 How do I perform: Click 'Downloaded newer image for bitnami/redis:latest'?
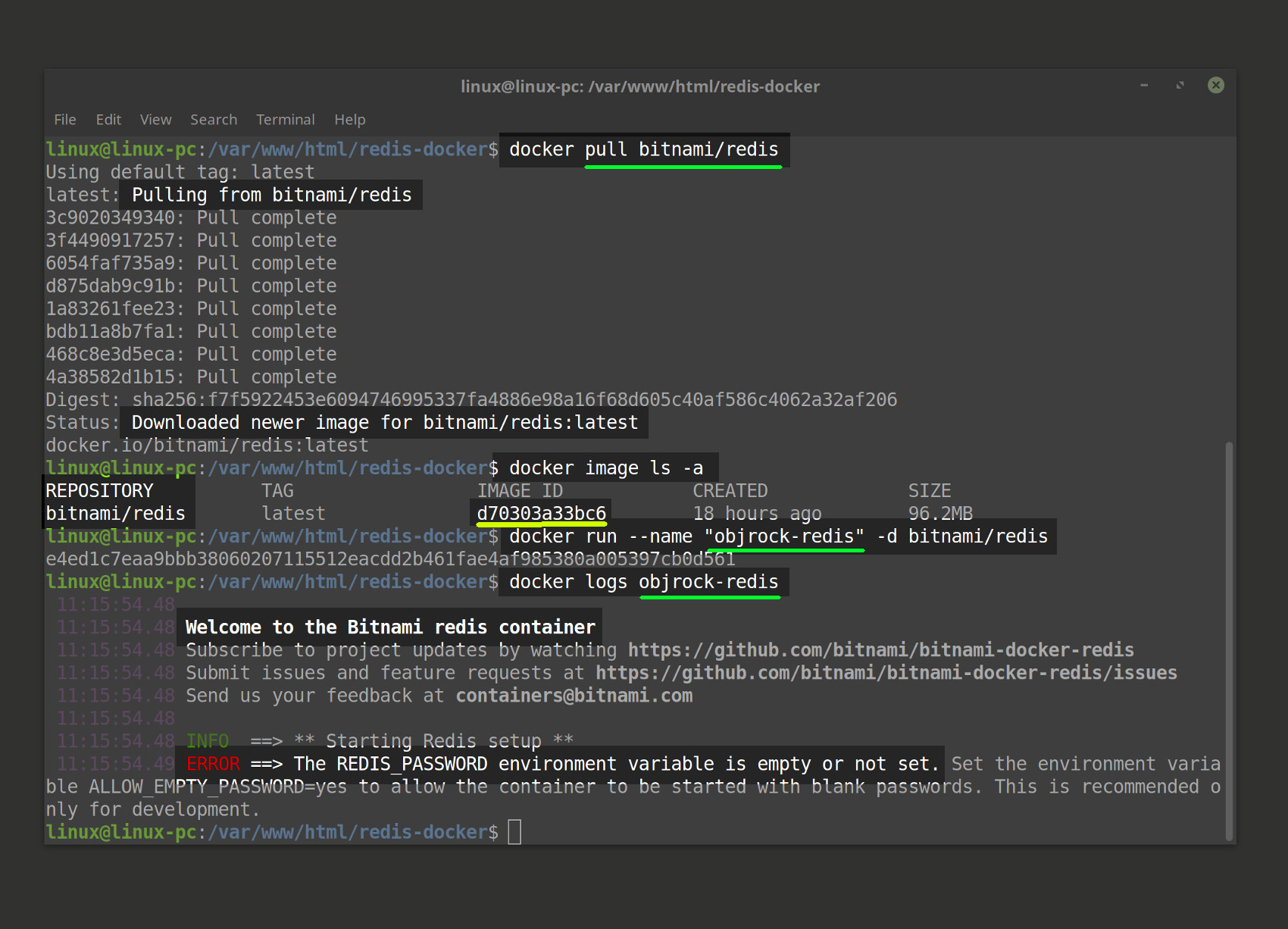click(385, 422)
